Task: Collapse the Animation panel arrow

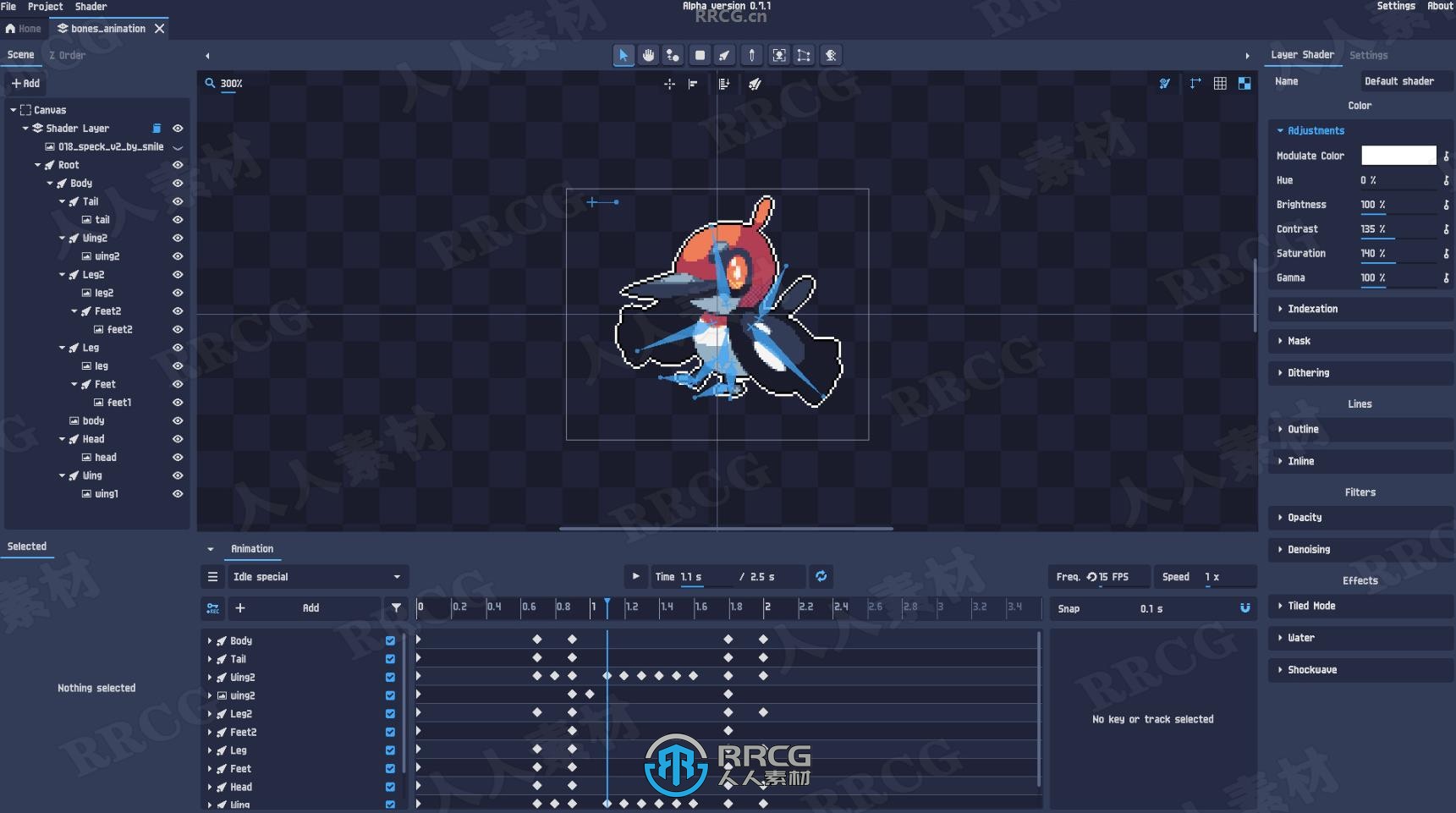Action: pyautogui.click(x=211, y=549)
